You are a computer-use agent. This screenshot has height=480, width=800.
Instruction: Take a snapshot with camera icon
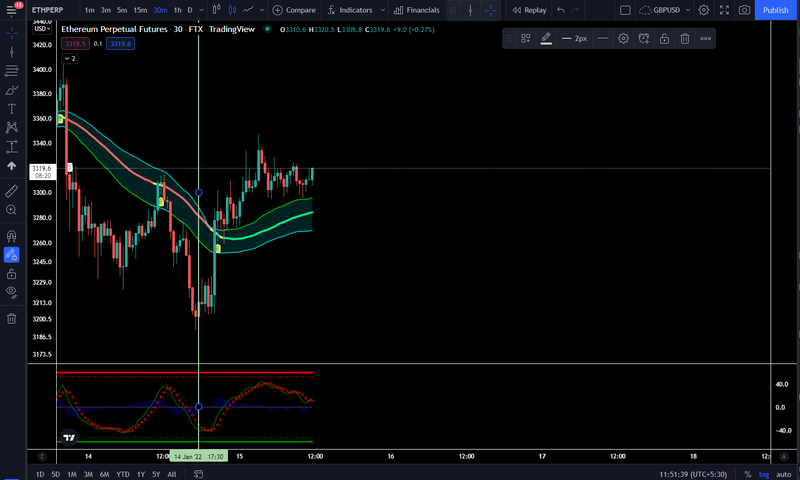[744, 10]
